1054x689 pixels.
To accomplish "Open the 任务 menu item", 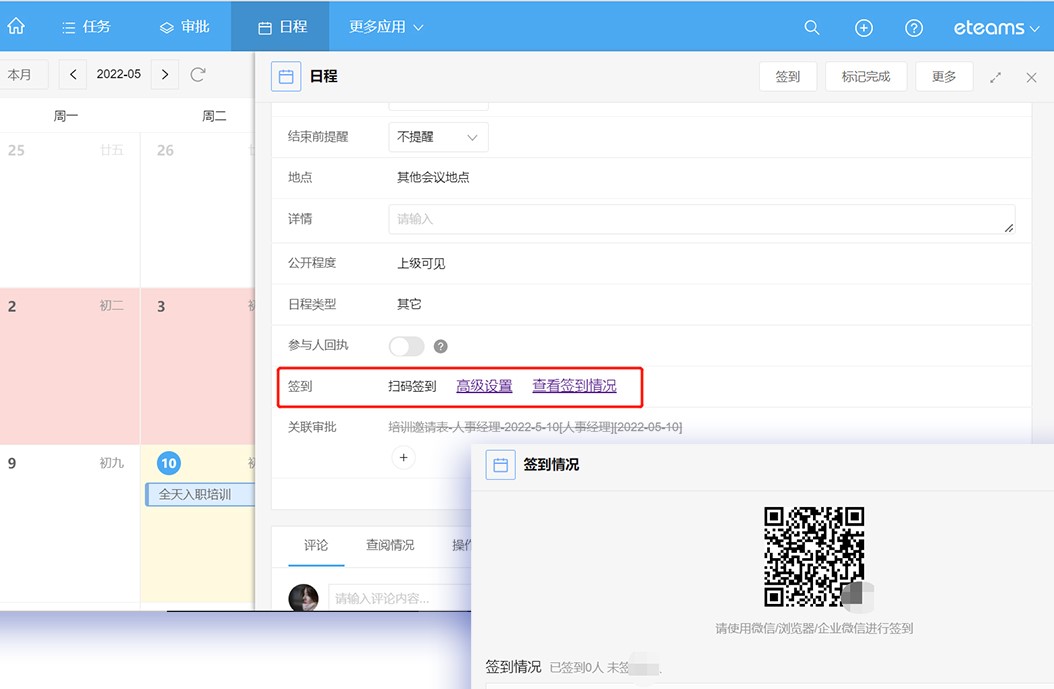I will [x=86, y=27].
